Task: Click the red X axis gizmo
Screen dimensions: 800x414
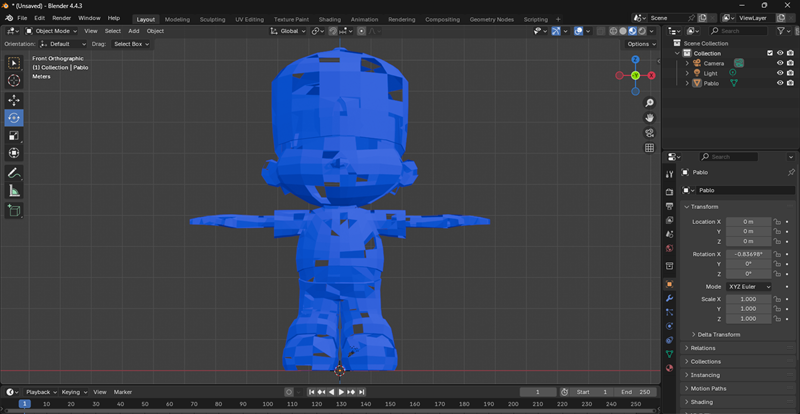Action: [652, 76]
